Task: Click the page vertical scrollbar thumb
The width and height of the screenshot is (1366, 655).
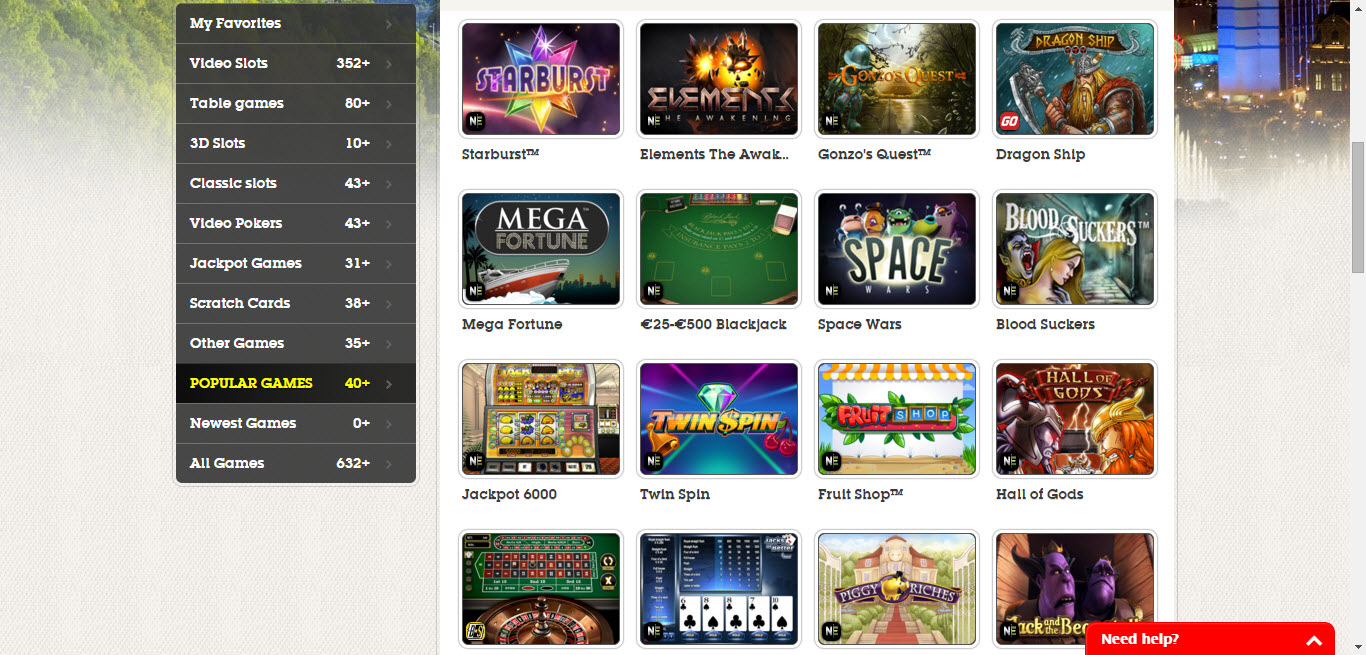Action: pos(1358,207)
